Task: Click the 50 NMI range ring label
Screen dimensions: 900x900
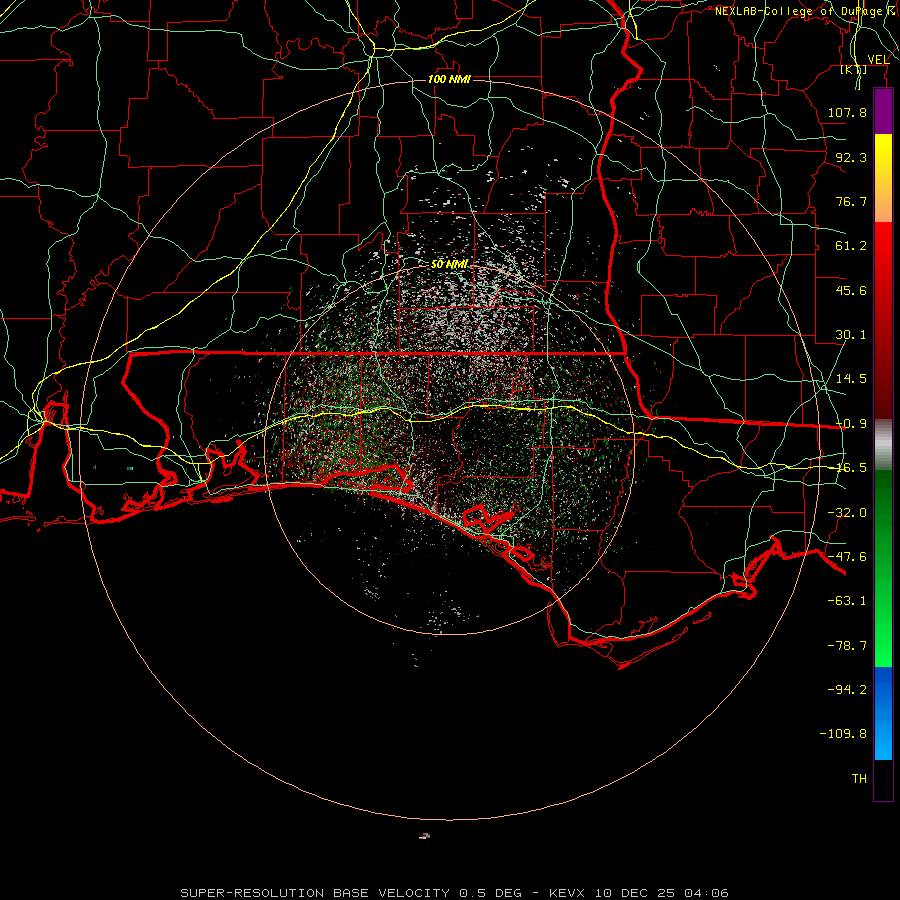Action: (449, 264)
